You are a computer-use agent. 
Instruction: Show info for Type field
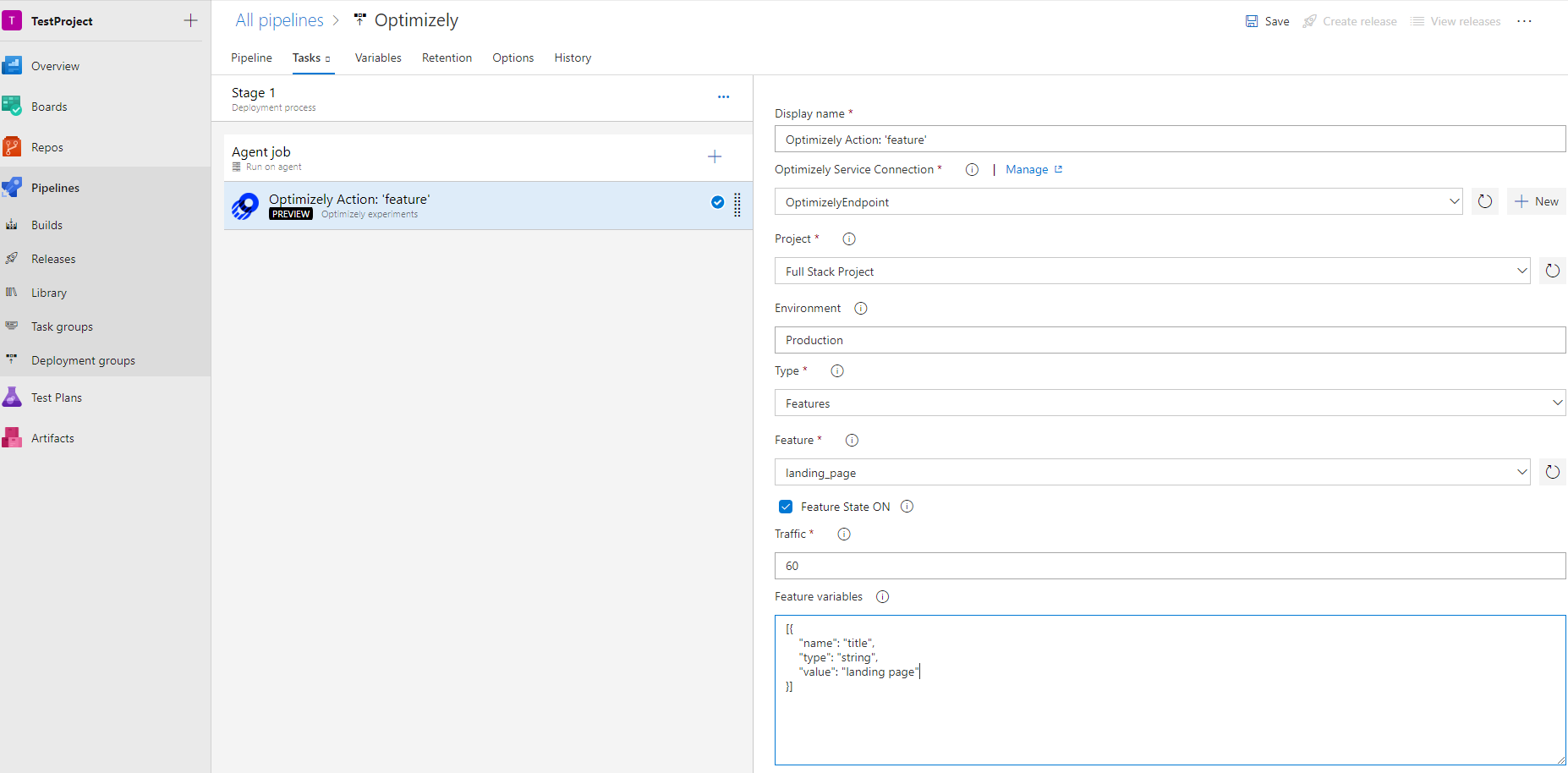click(x=837, y=371)
